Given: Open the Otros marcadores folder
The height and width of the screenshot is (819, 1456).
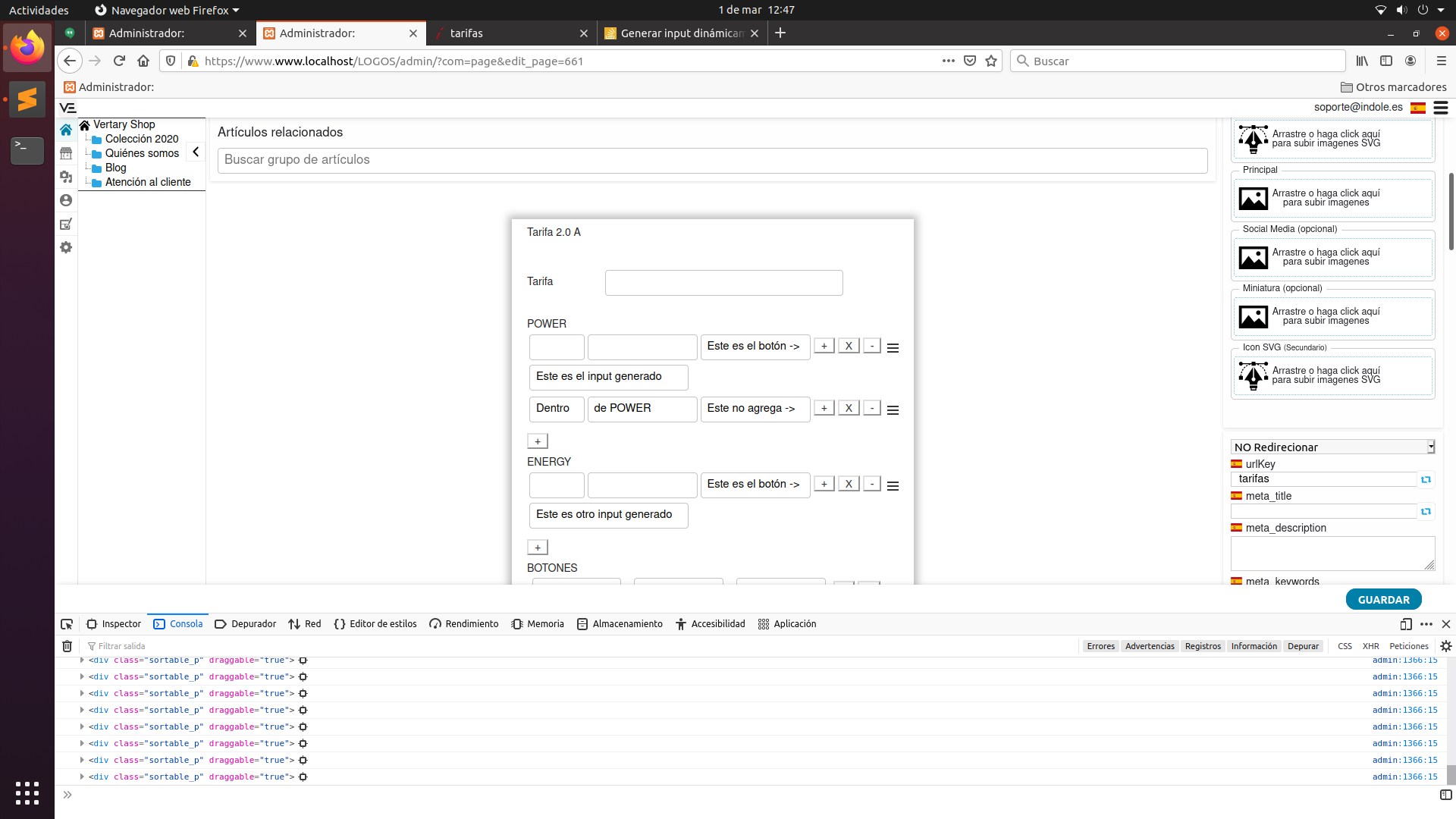Looking at the screenshot, I should (1393, 87).
